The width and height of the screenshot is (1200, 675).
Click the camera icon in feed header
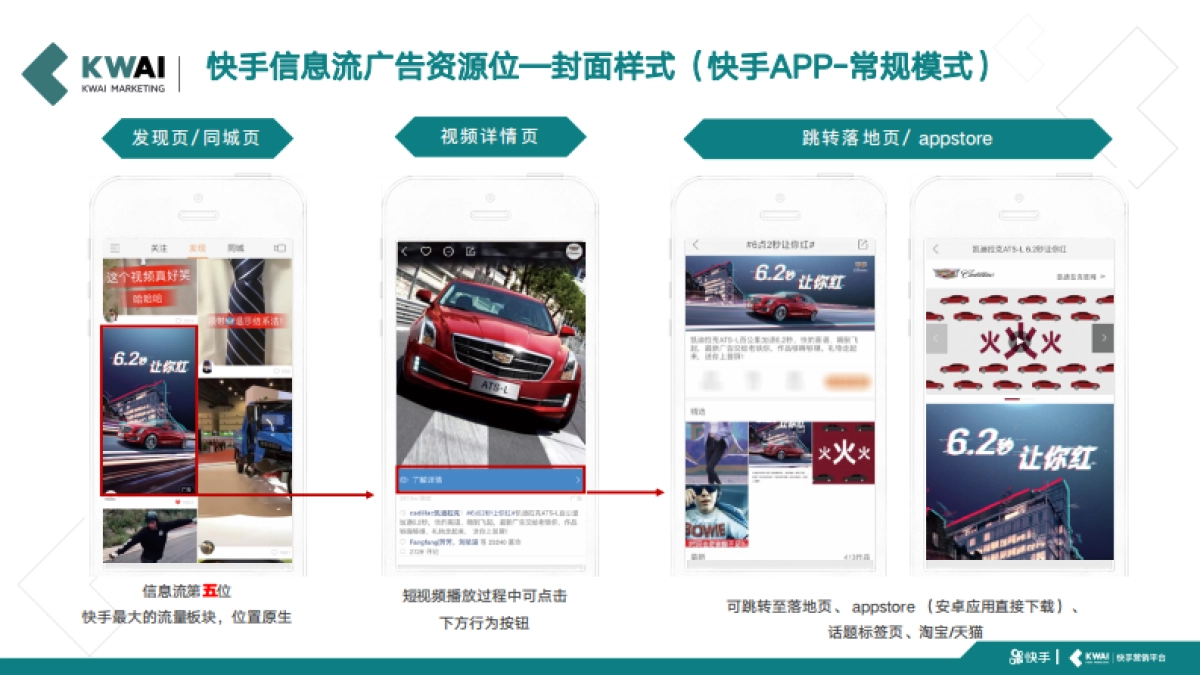point(280,248)
